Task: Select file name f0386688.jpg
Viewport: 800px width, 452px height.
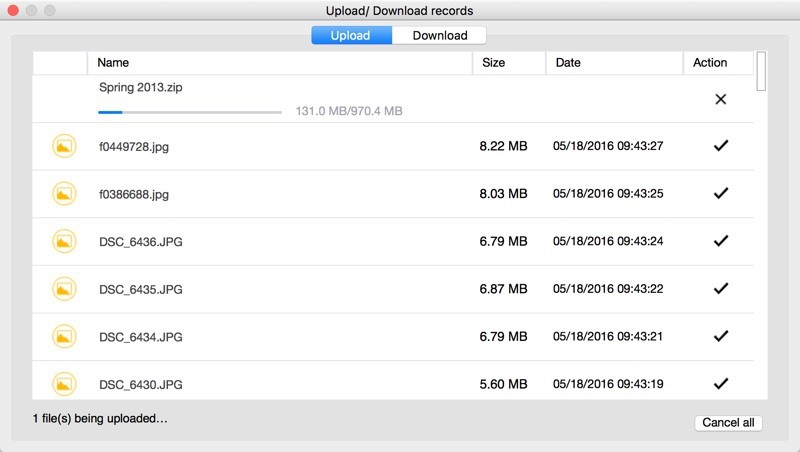Action: (134, 194)
